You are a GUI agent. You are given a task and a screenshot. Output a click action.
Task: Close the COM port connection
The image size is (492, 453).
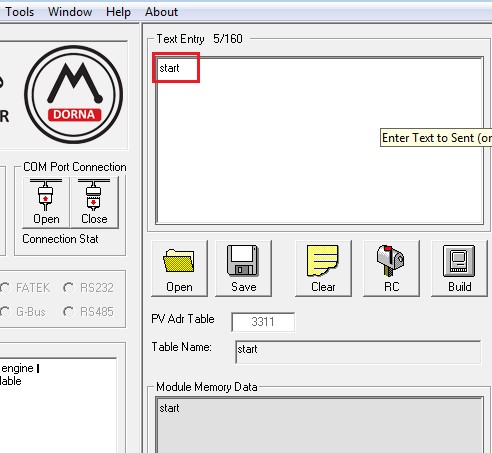click(x=94, y=202)
